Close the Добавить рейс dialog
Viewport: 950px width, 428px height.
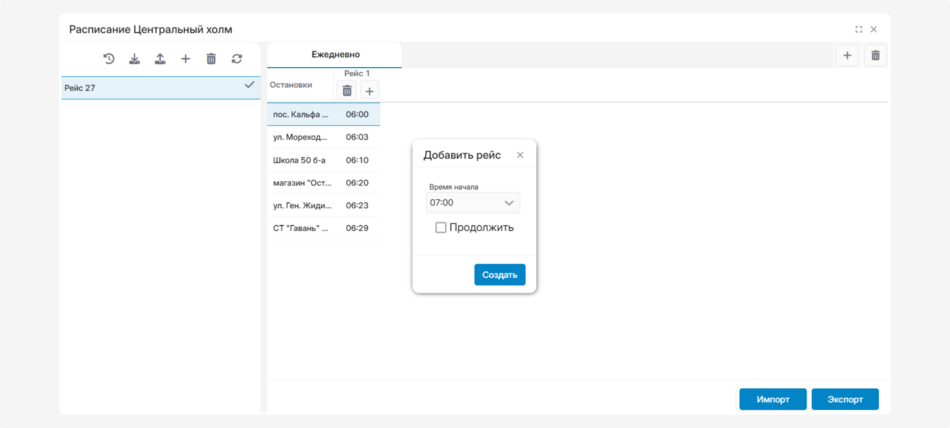[520, 155]
